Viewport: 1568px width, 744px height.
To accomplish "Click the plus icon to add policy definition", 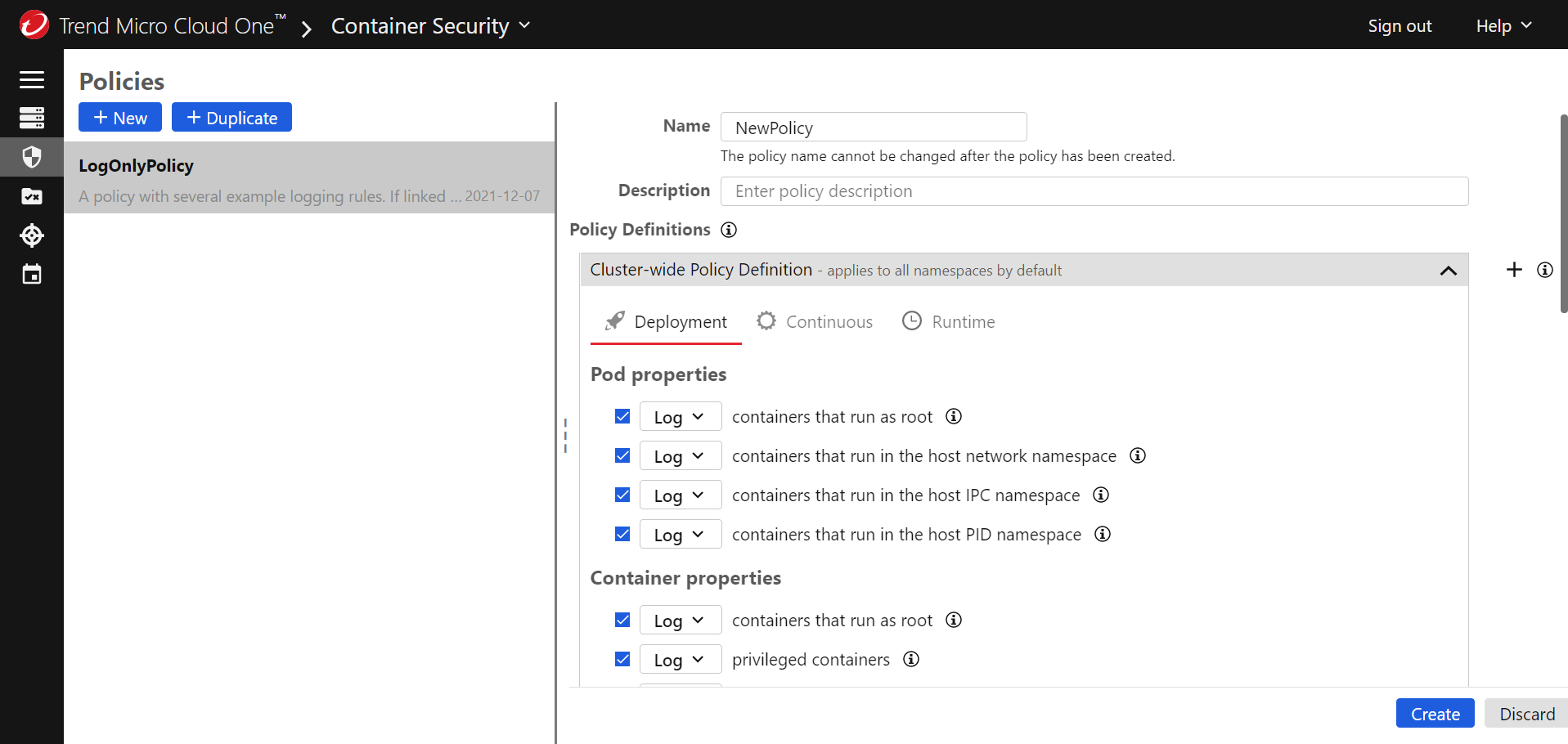I will point(1514,270).
